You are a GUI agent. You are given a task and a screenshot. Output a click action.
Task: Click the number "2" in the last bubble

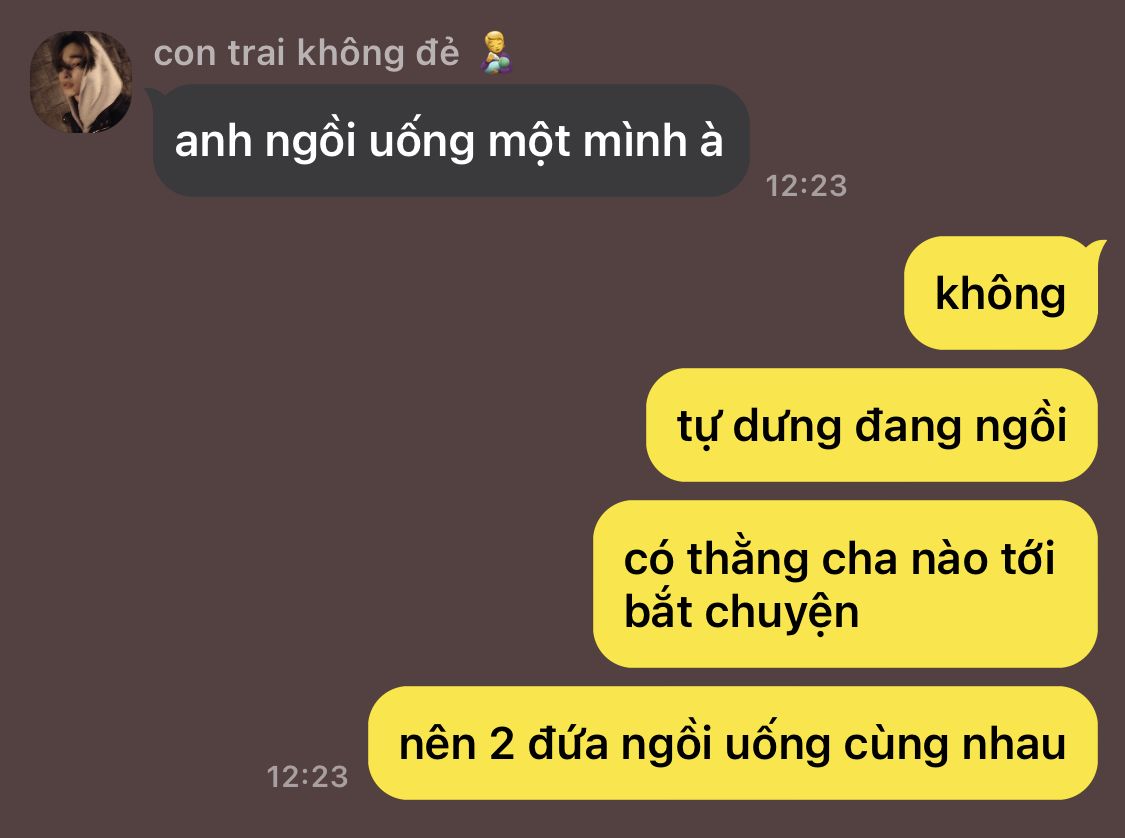pos(502,745)
